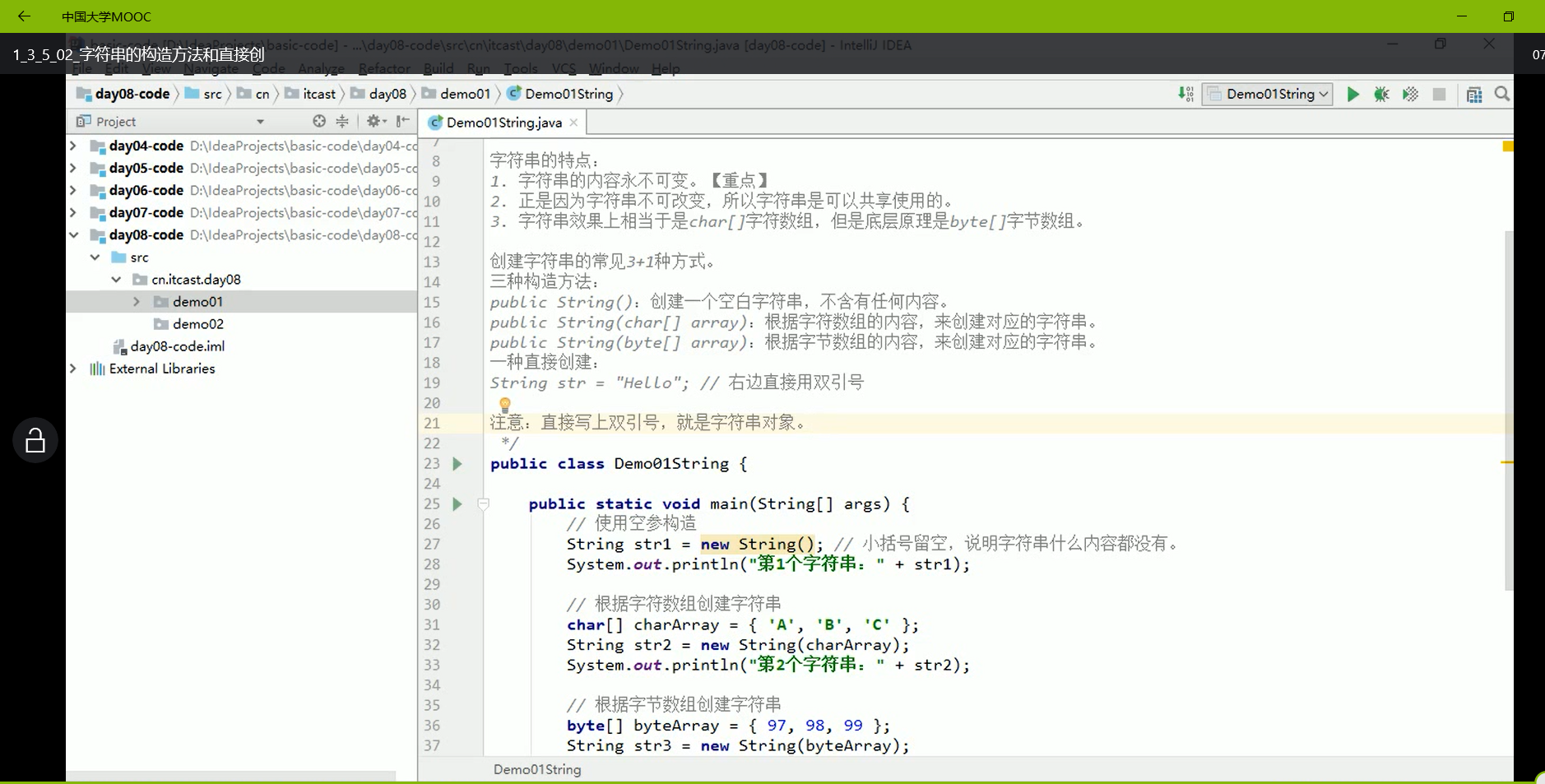Select the Demo01String.java editor tab
1545x784 pixels.
pyautogui.click(x=504, y=123)
